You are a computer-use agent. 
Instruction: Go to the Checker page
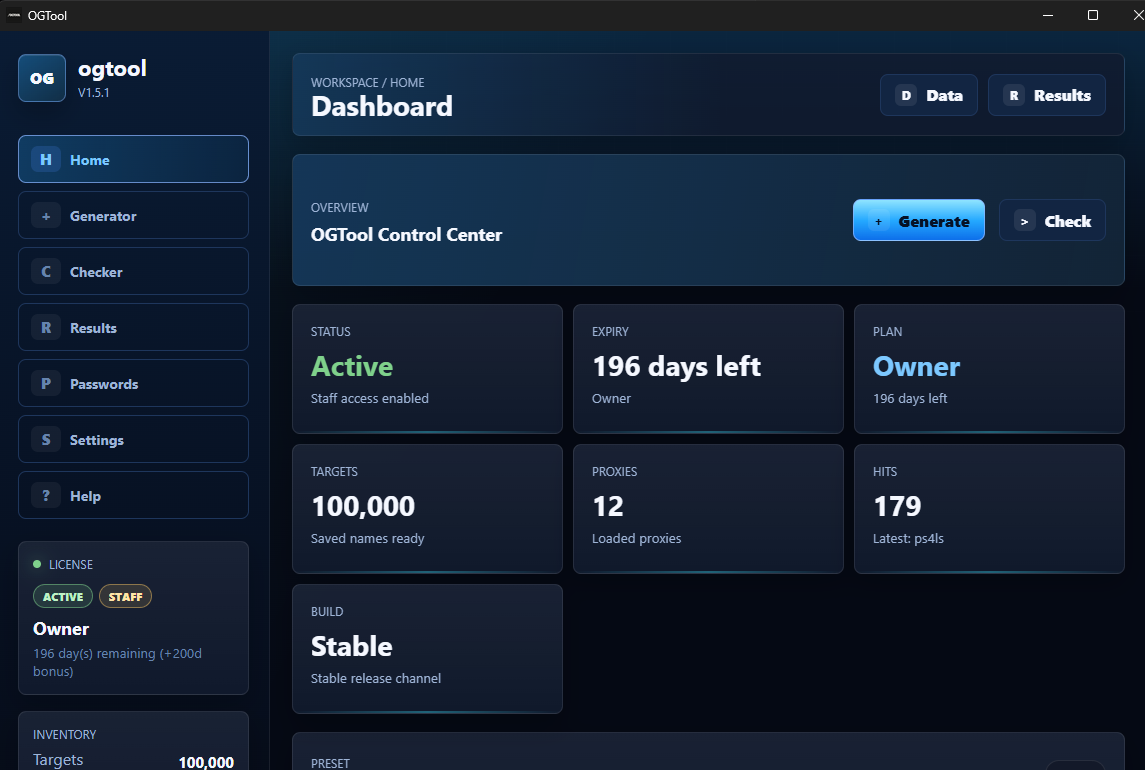[x=134, y=272]
